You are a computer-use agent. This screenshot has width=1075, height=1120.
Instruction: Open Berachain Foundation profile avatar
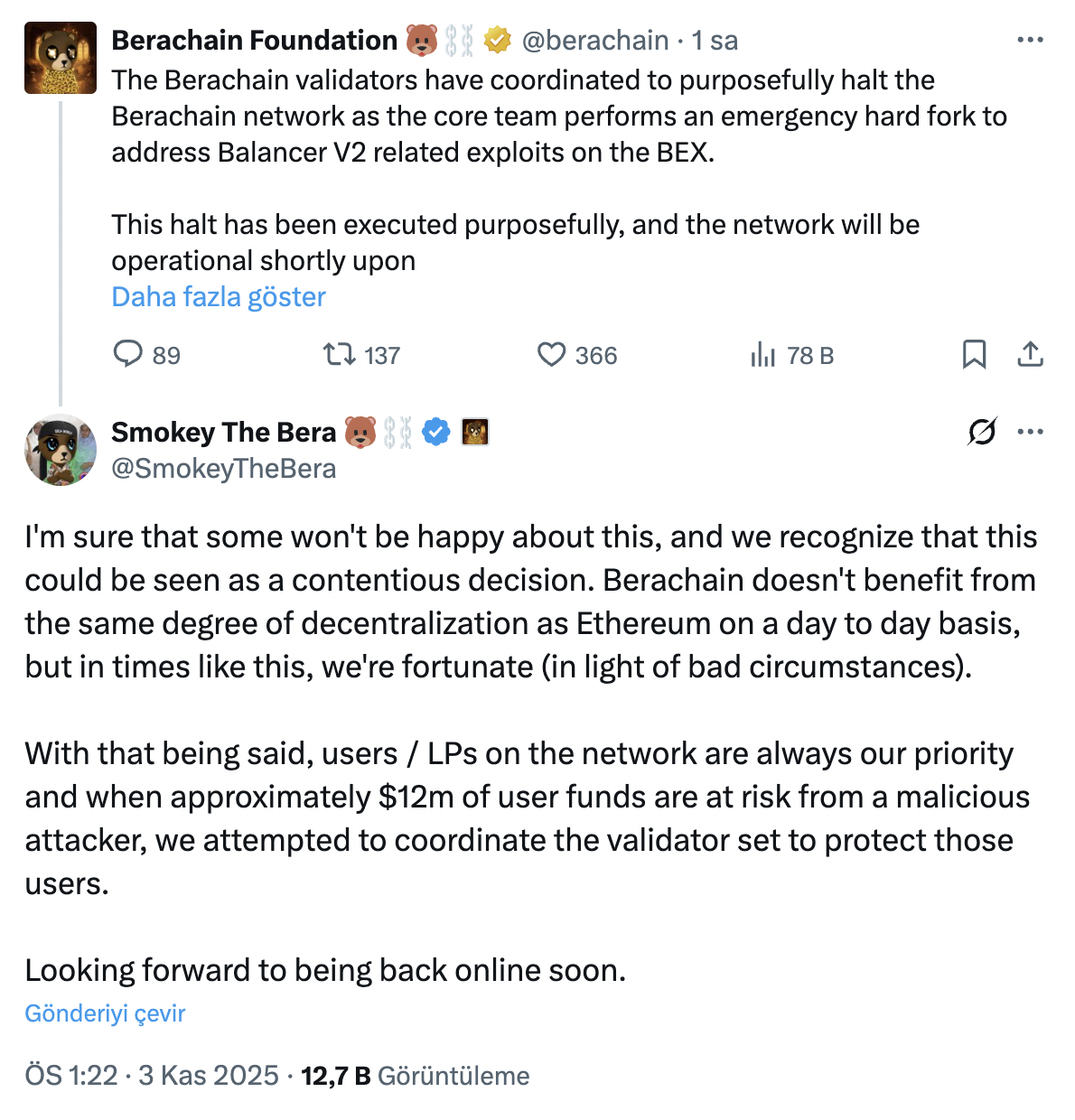[61, 59]
